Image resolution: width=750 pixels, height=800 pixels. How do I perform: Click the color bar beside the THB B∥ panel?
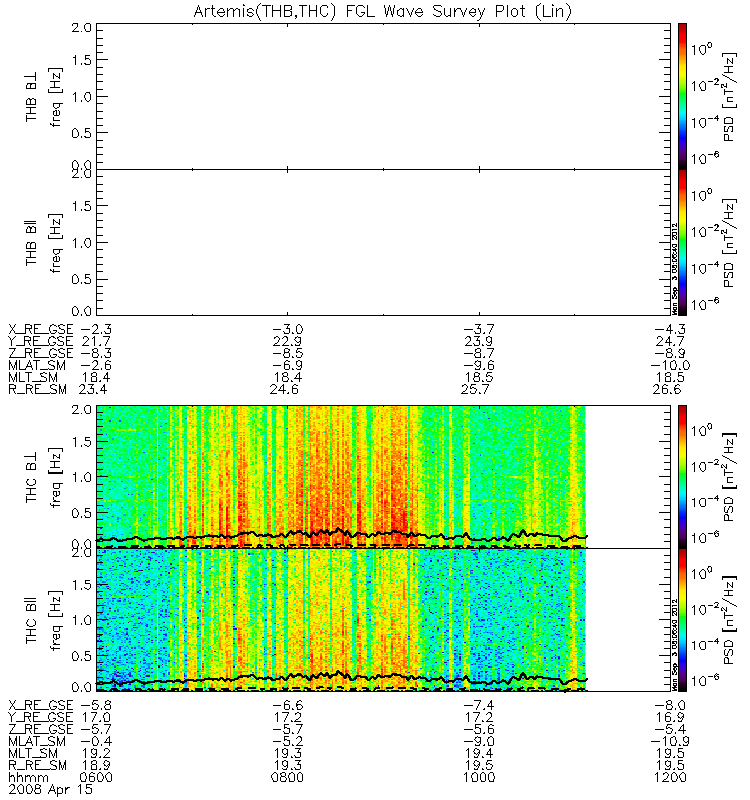682,242
